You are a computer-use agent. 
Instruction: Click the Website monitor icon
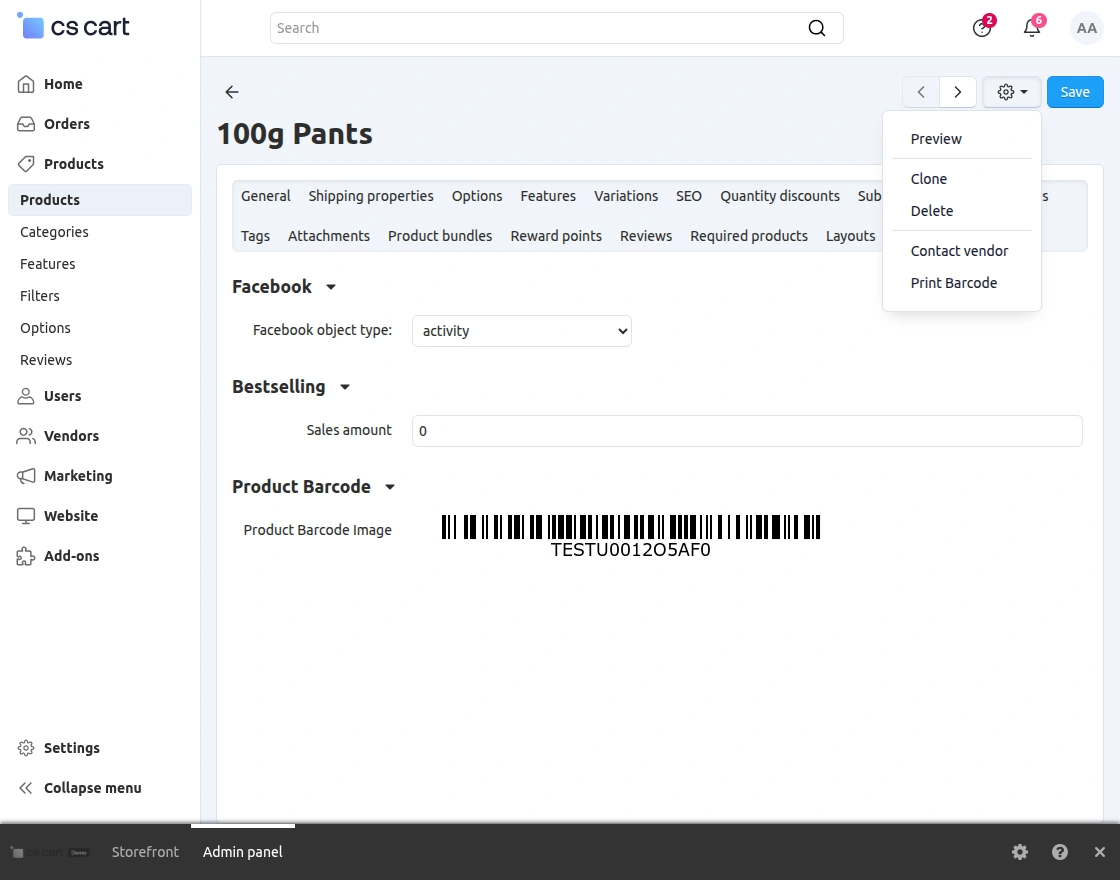click(26, 516)
